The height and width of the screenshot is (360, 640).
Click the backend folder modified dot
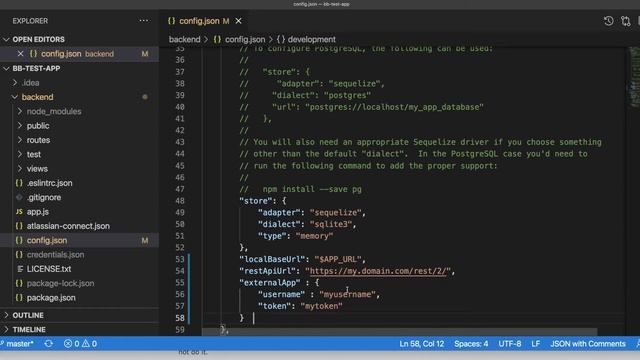click(x=145, y=97)
